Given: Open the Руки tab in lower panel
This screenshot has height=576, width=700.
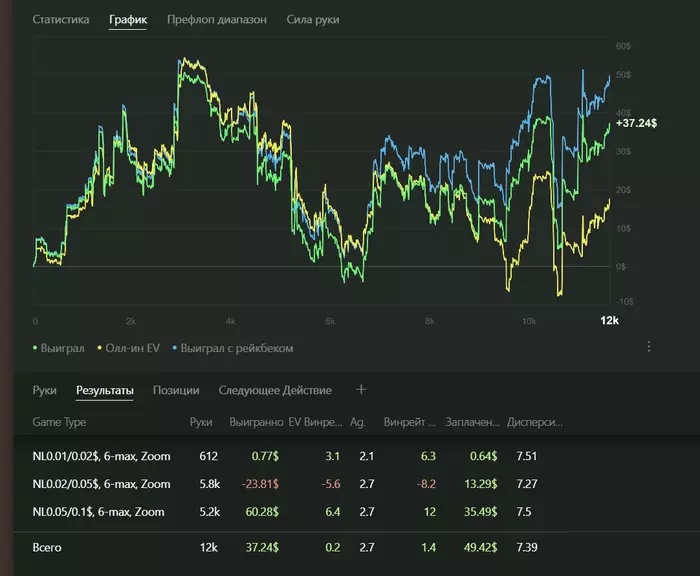Looking at the screenshot, I should click(45, 390).
